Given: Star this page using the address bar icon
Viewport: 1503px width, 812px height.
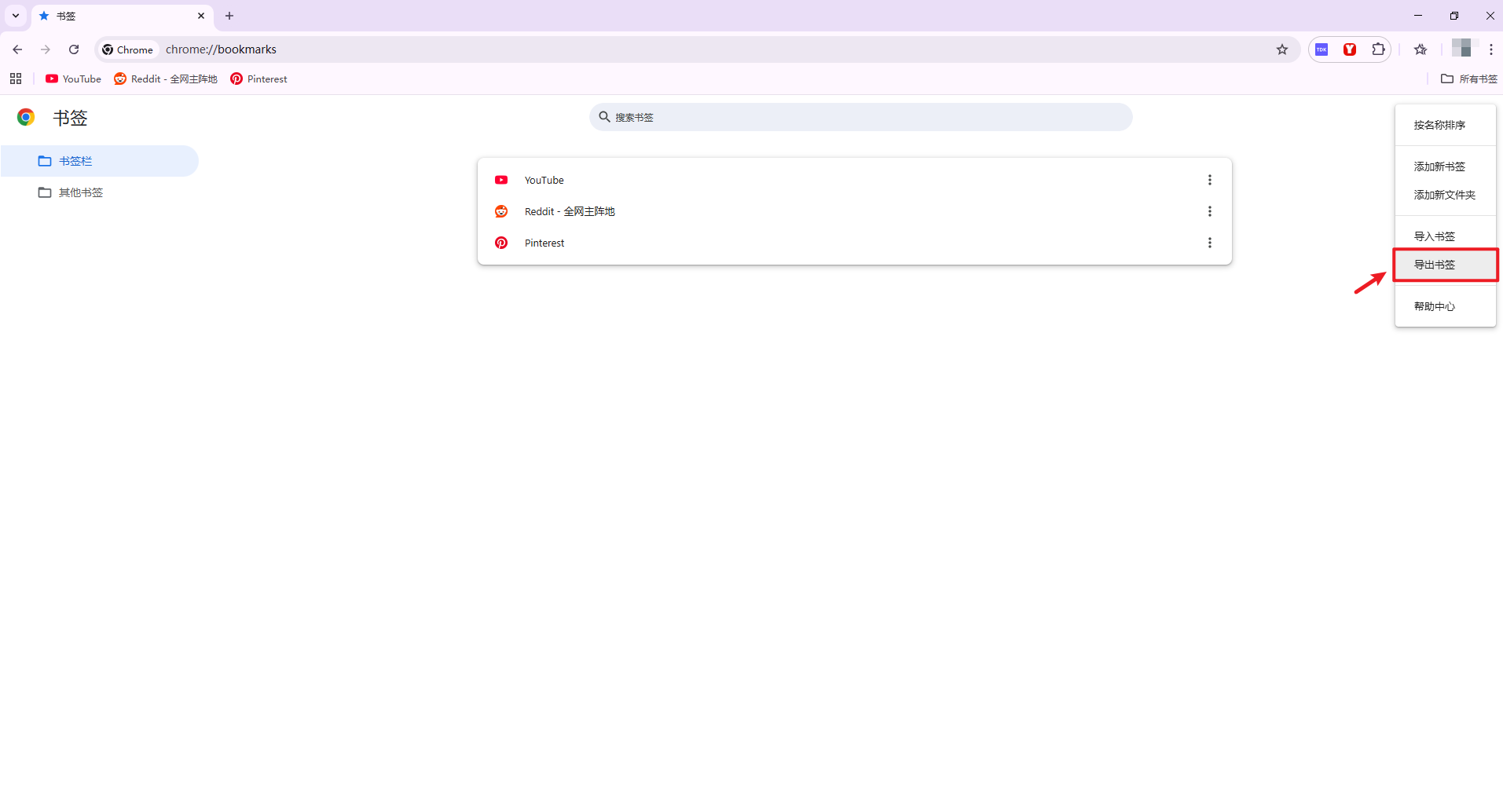Looking at the screenshot, I should click(x=1282, y=49).
